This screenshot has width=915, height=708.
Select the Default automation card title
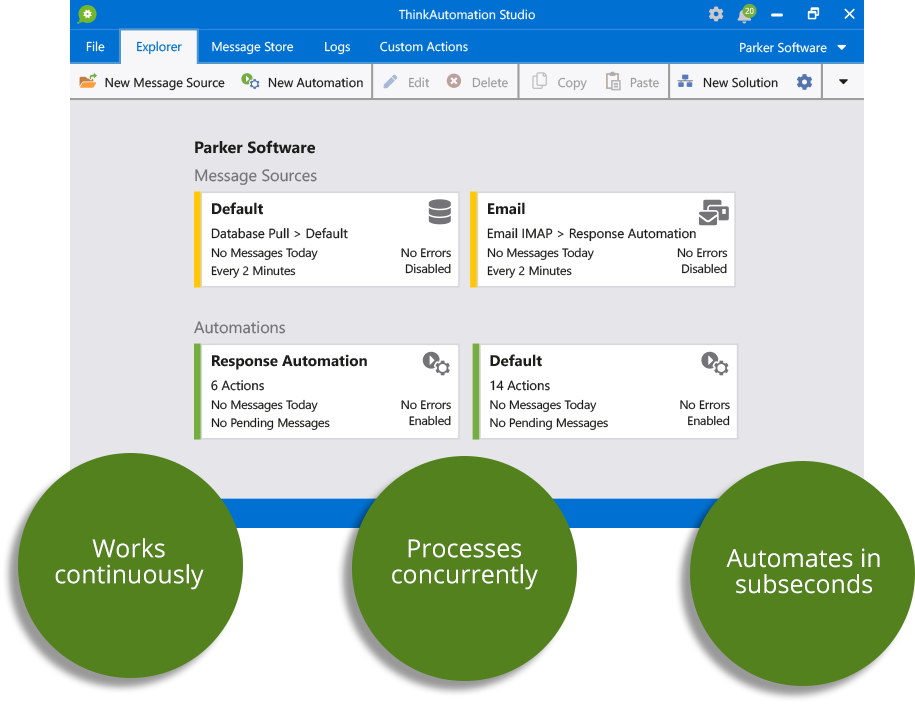515,361
